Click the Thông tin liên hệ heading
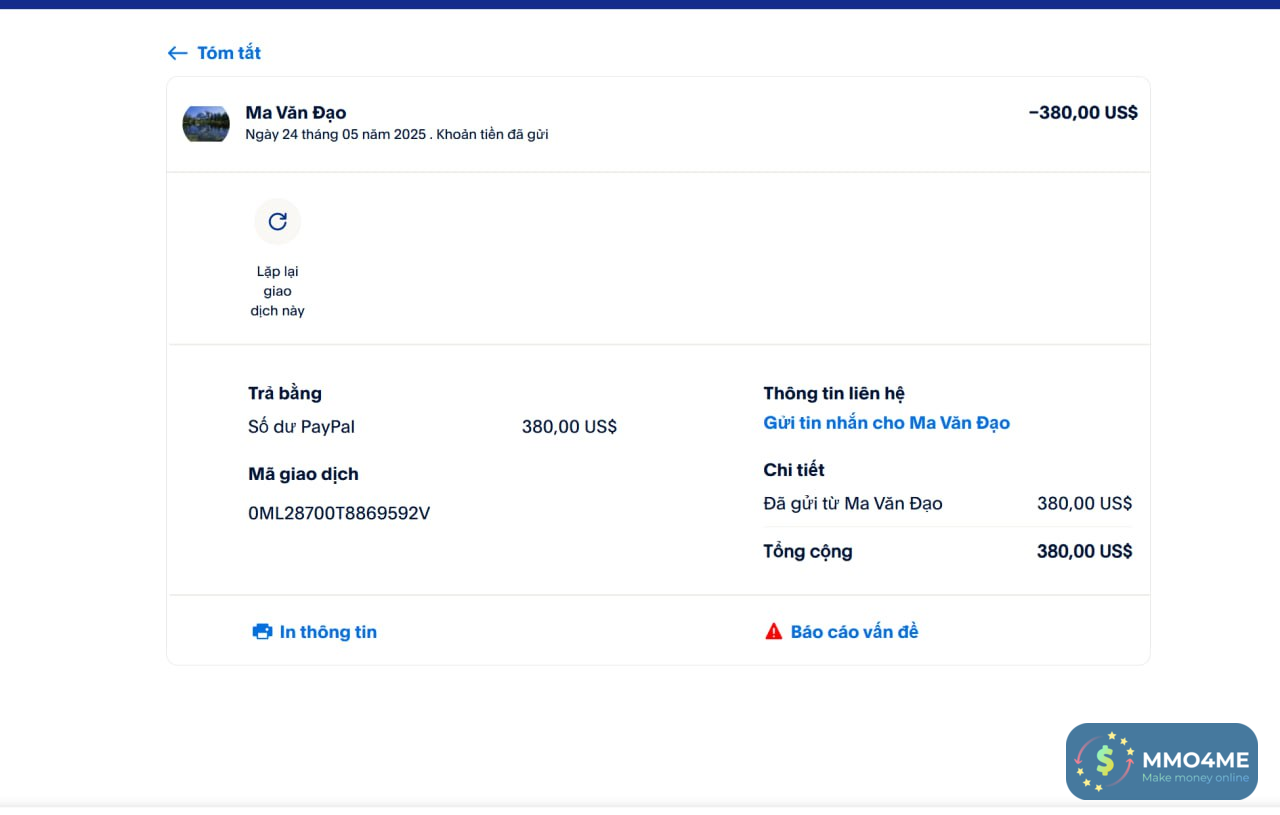Image resolution: width=1280 pixels, height=815 pixels. [834, 394]
